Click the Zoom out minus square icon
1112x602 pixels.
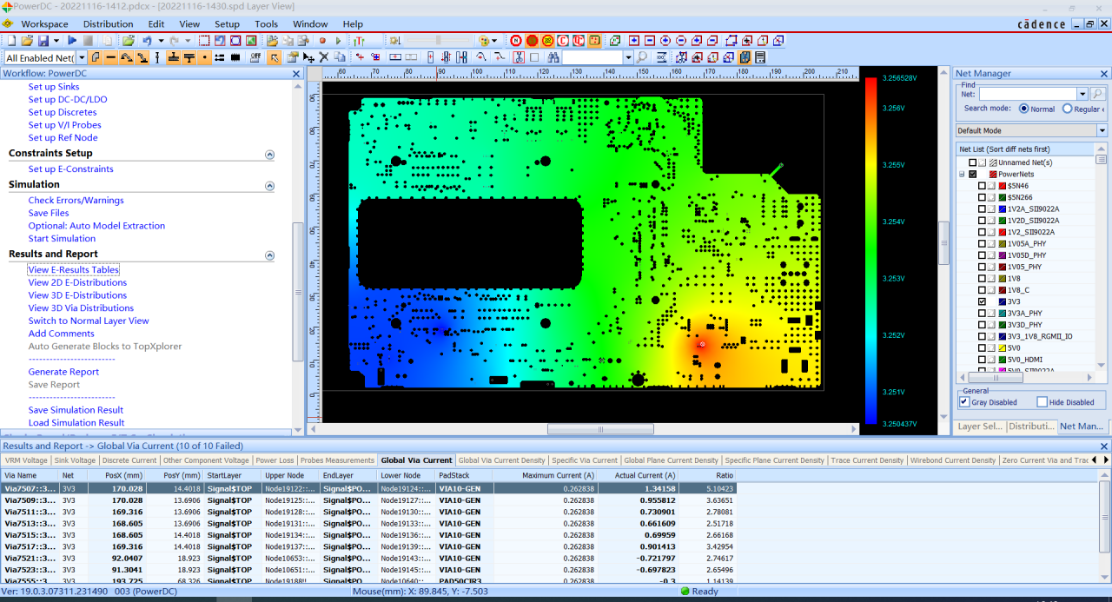pyautogui.click(x=650, y=40)
